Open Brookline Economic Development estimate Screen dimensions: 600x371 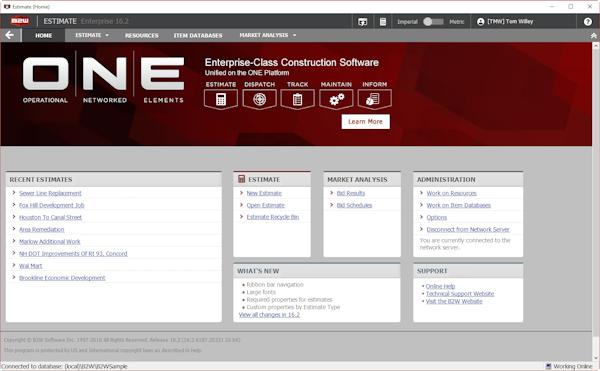point(62,278)
